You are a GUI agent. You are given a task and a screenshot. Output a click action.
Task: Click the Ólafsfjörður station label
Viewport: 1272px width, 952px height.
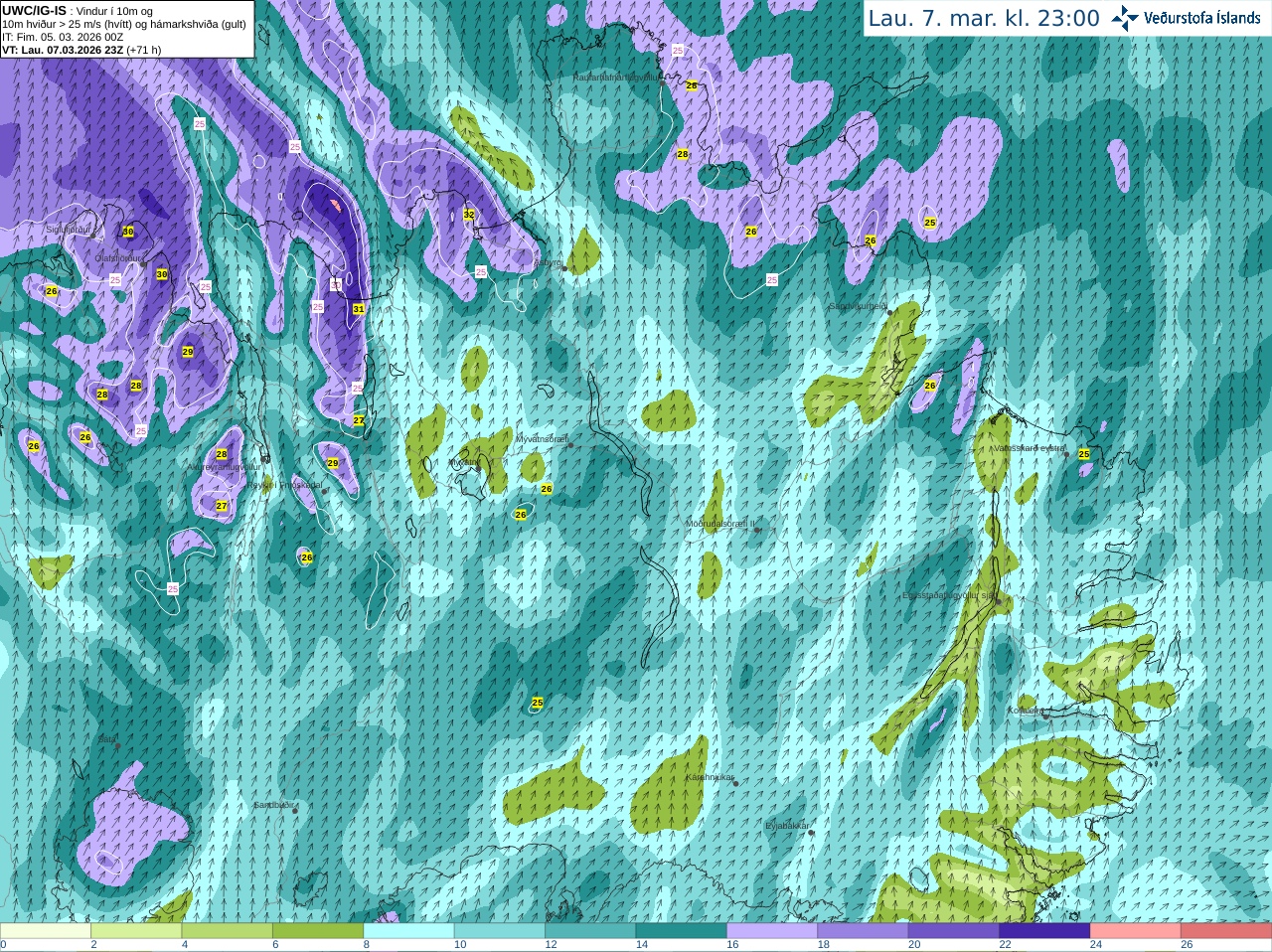(118, 257)
